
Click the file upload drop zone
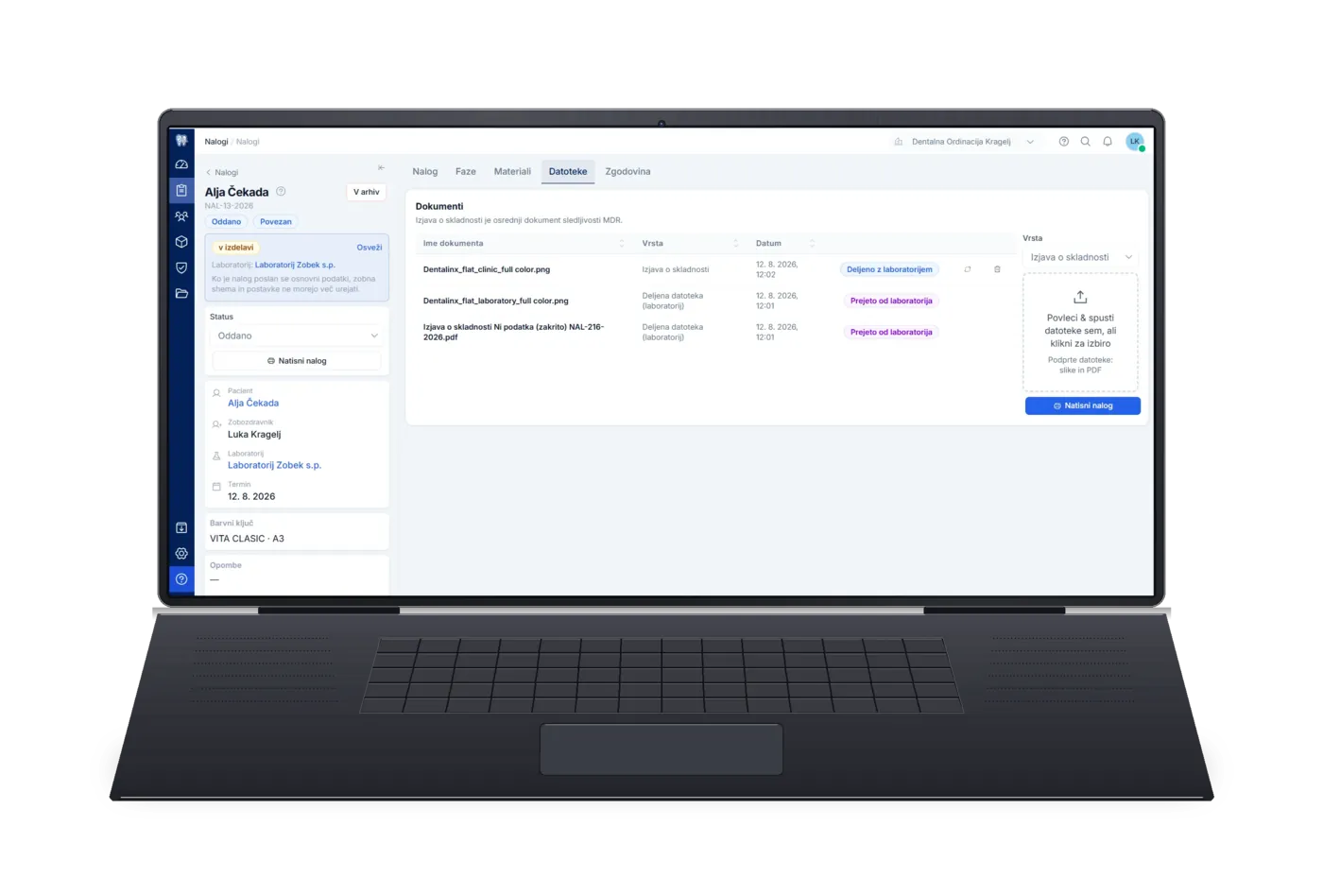[x=1080, y=332]
